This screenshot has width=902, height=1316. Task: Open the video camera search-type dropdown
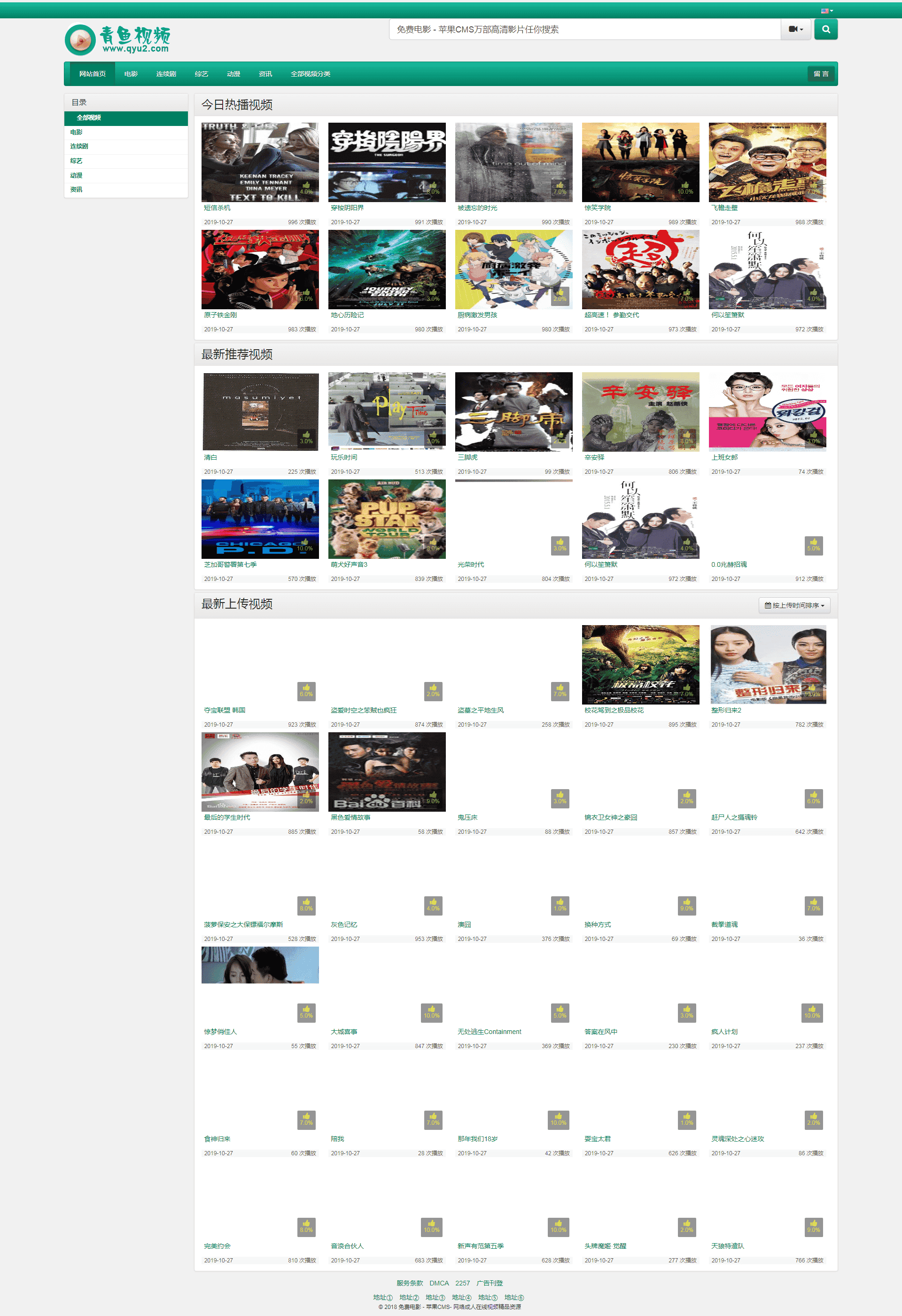[796, 30]
